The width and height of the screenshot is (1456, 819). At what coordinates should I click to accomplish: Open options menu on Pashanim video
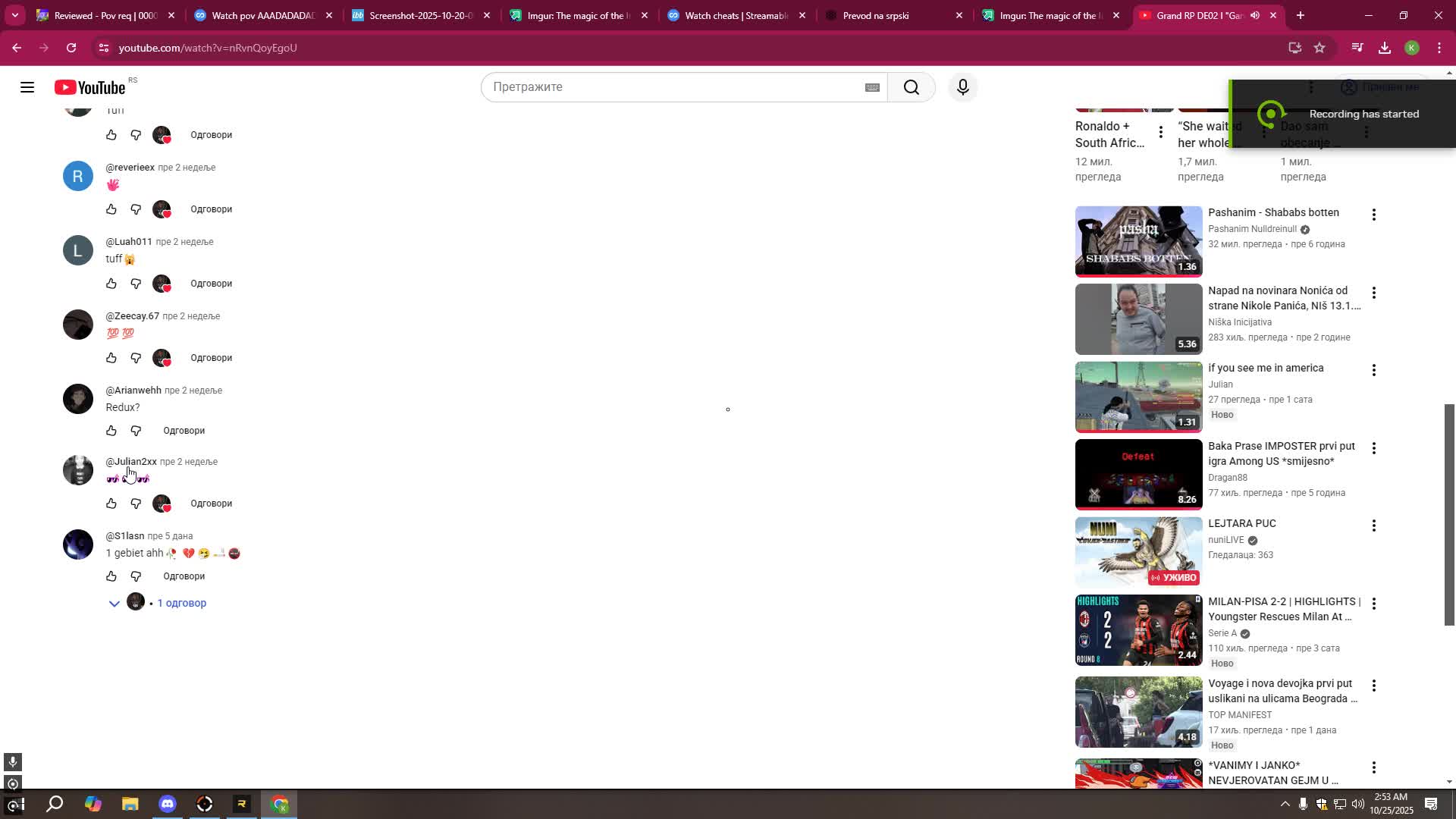1374,215
